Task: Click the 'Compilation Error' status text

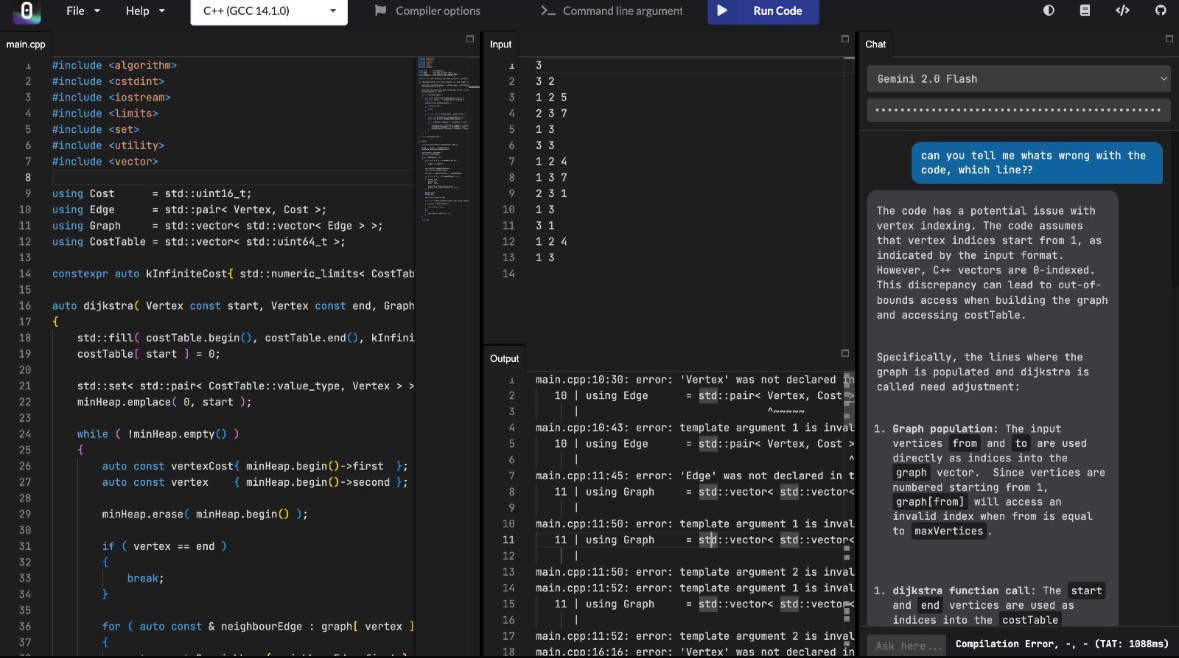Action: [1062, 644]
